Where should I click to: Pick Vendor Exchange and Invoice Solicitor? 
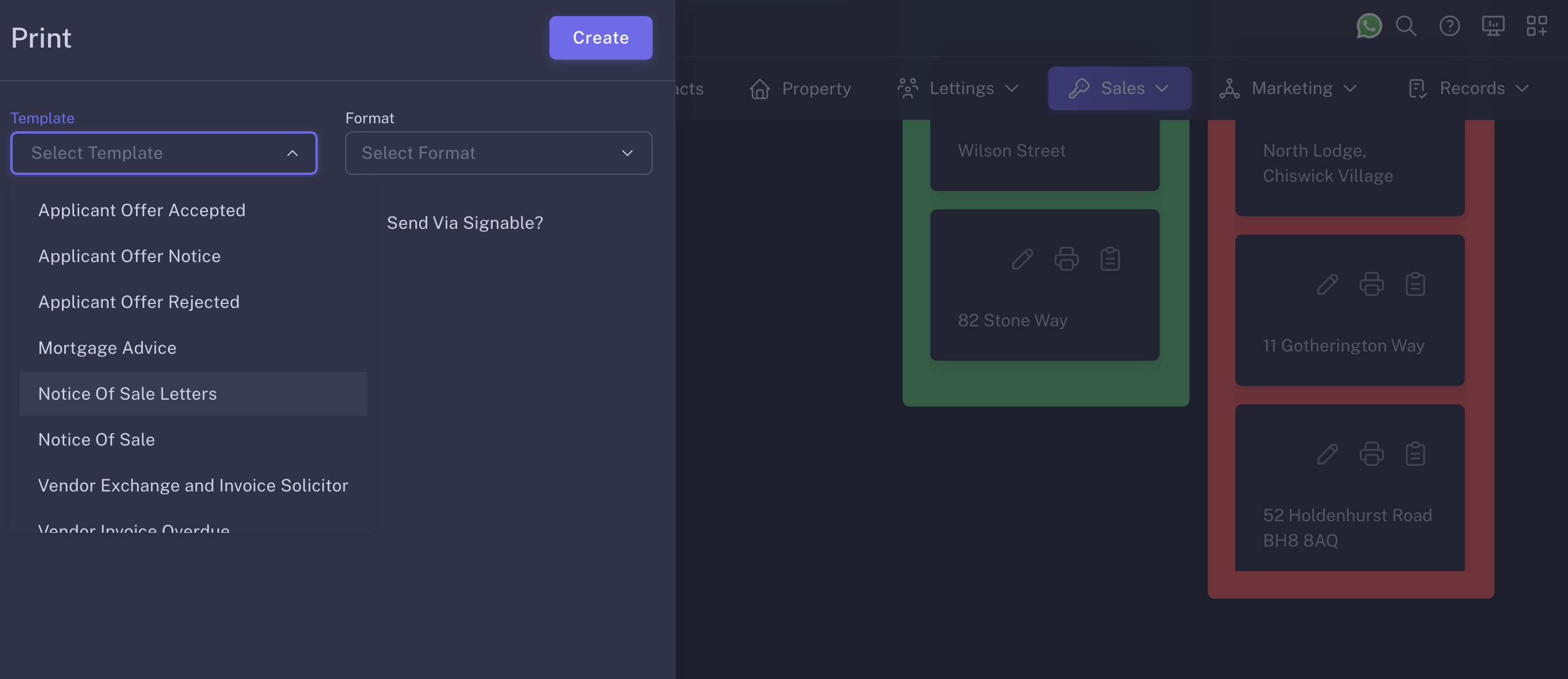(193, 486)
